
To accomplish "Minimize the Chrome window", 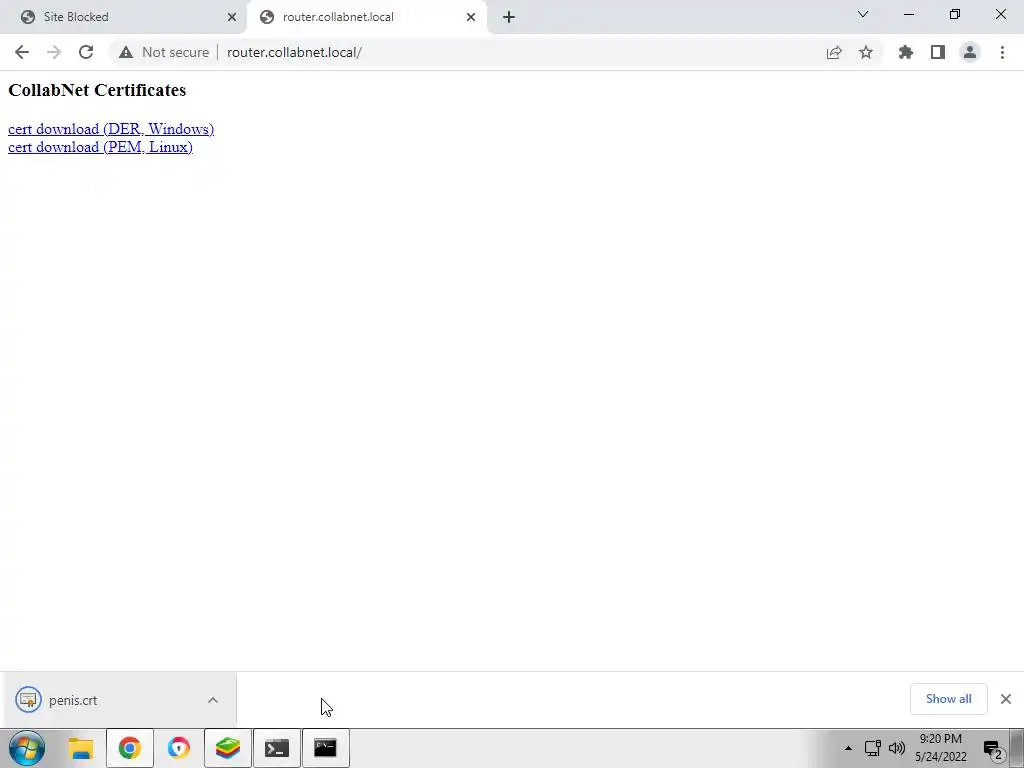I will (x=908, y=14).
